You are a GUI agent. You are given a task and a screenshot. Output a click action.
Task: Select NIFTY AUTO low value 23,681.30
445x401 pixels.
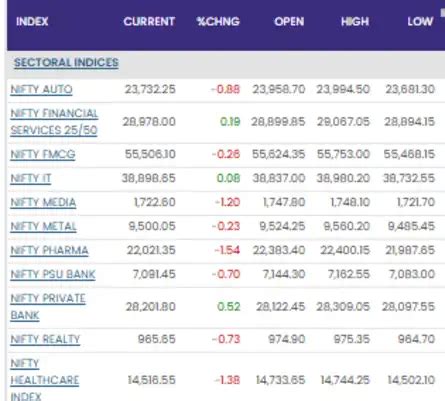(410, 89)
